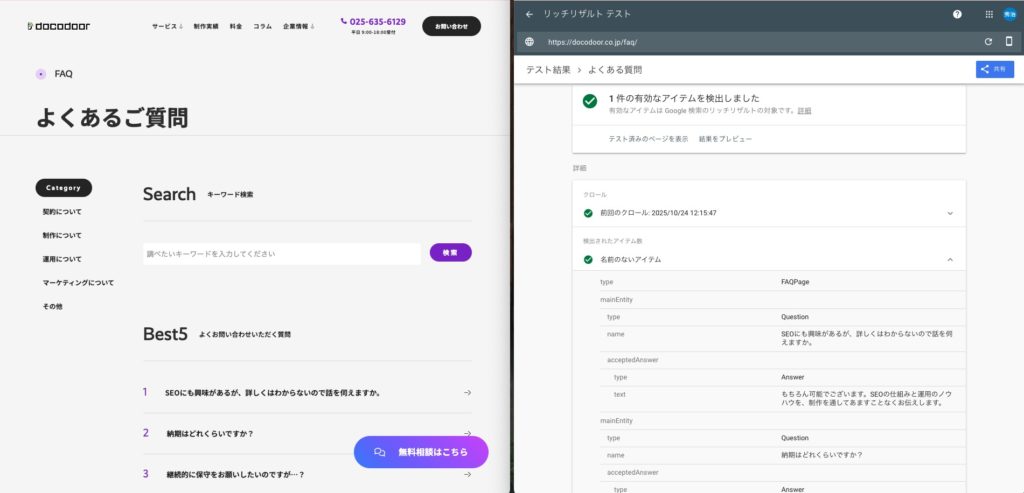
Task: Click the FAQ breadcrumb dot icon
Action: click(40, 74)
